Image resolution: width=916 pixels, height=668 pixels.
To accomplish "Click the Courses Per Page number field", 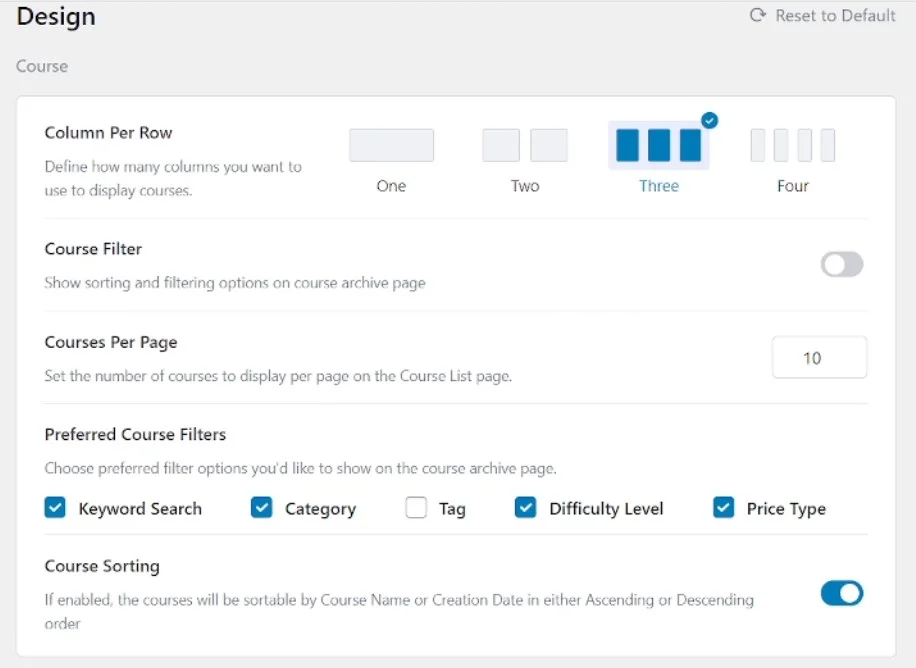I will click(x=819, y=357).
